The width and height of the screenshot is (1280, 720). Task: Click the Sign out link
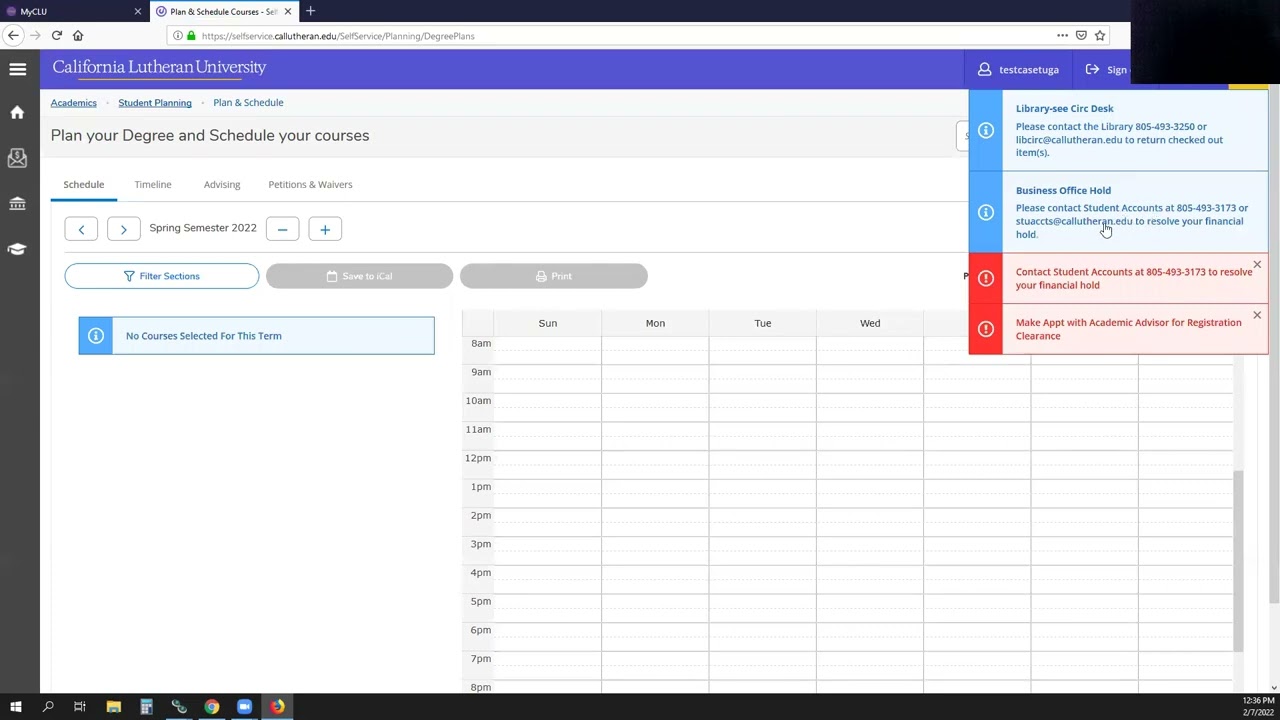(1106, 69)
